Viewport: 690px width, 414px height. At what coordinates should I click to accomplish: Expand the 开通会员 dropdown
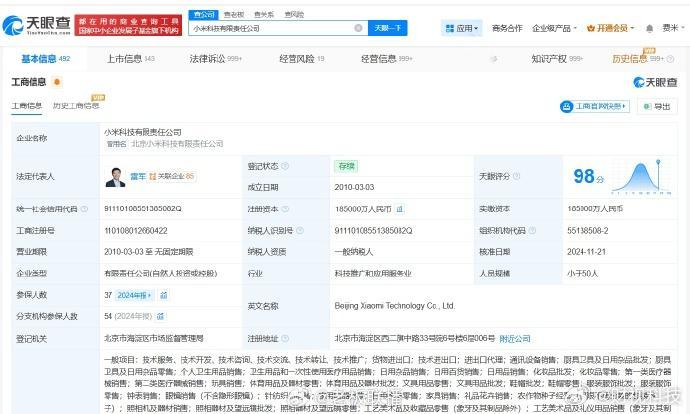coord(610,29)
